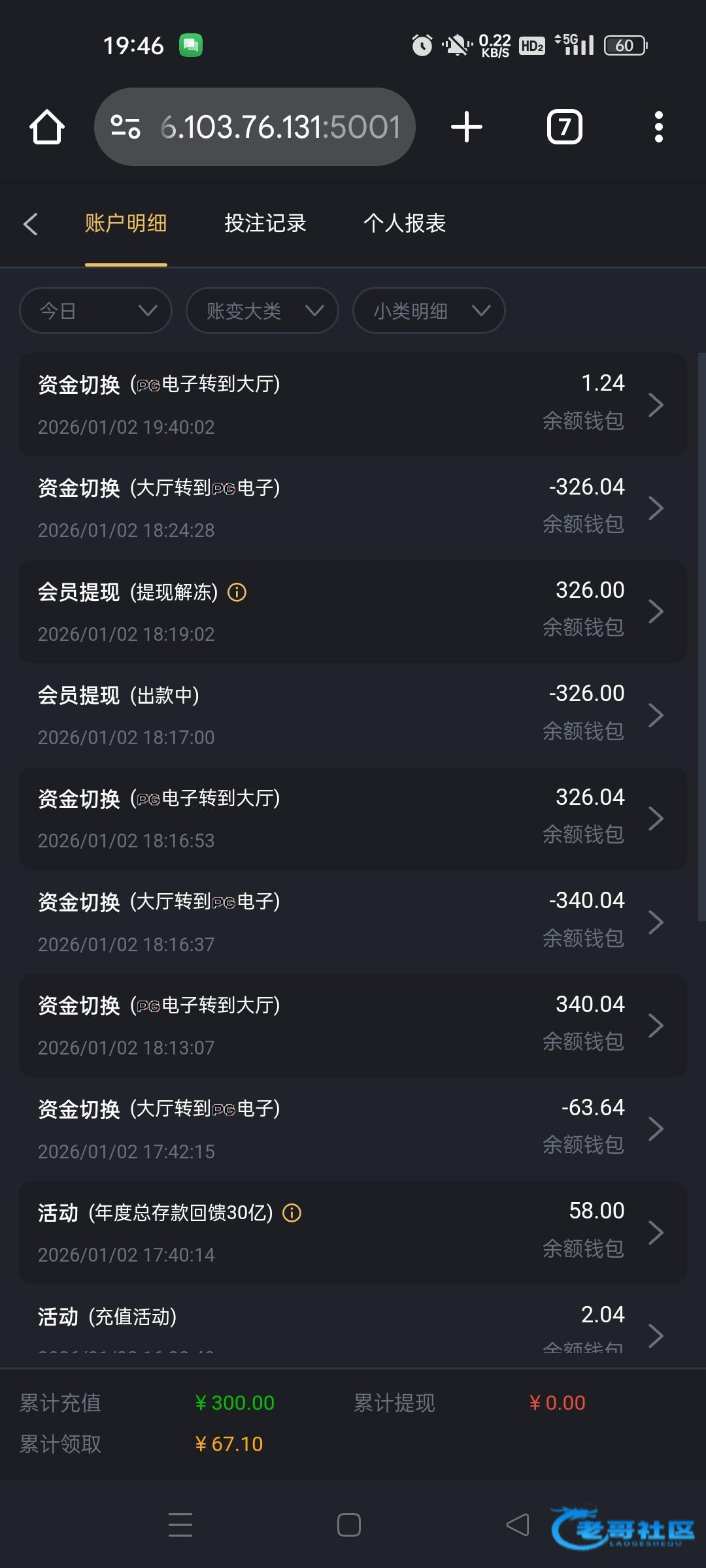Viewport: 706px width, 1568px height.
Task: Tap the URL address bar field
Action: tap(281, 127)
